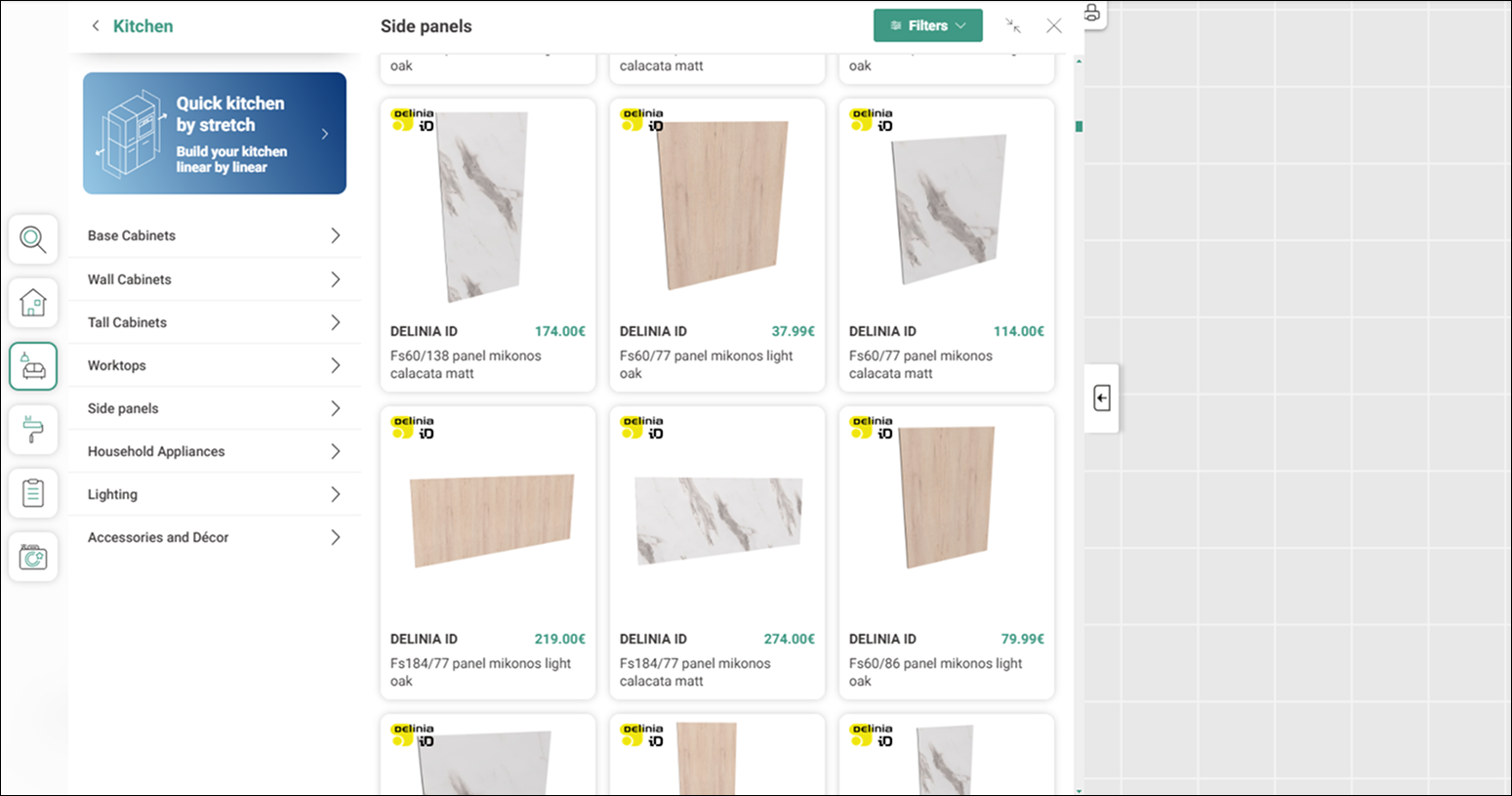Expand Lighting using its chevron arrow
This screenshot has height=796, width=1512.
[x=335, y=494]
